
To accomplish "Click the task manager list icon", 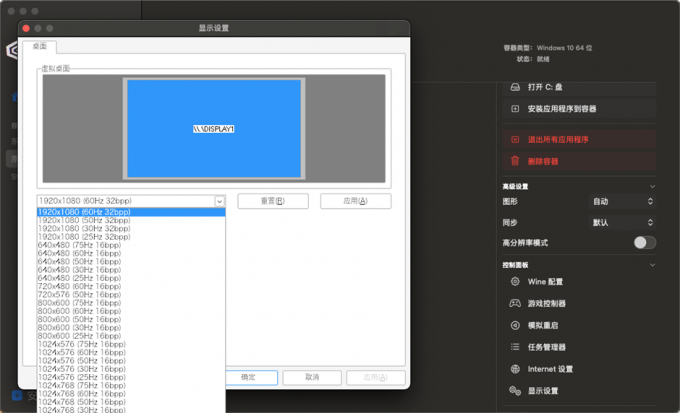I will pyautogui.click(x=515, y=347).
